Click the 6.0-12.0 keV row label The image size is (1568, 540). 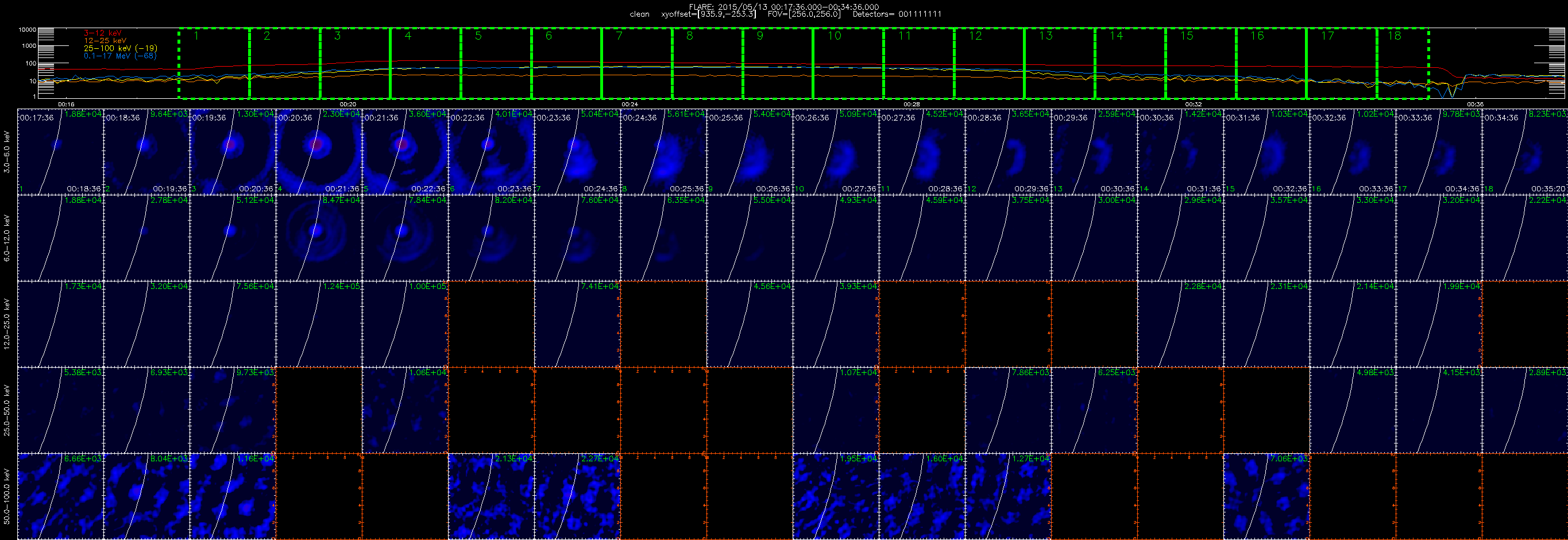pos(7,238)
